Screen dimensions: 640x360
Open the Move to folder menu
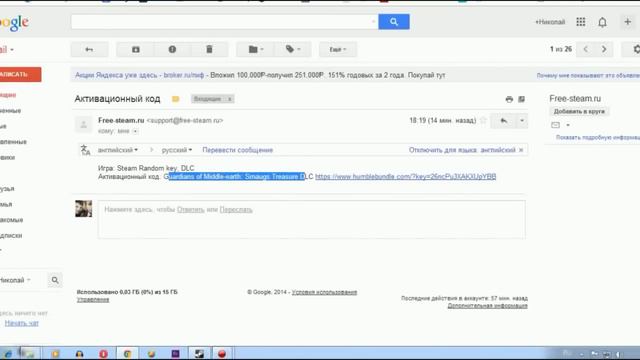(256, 49)
